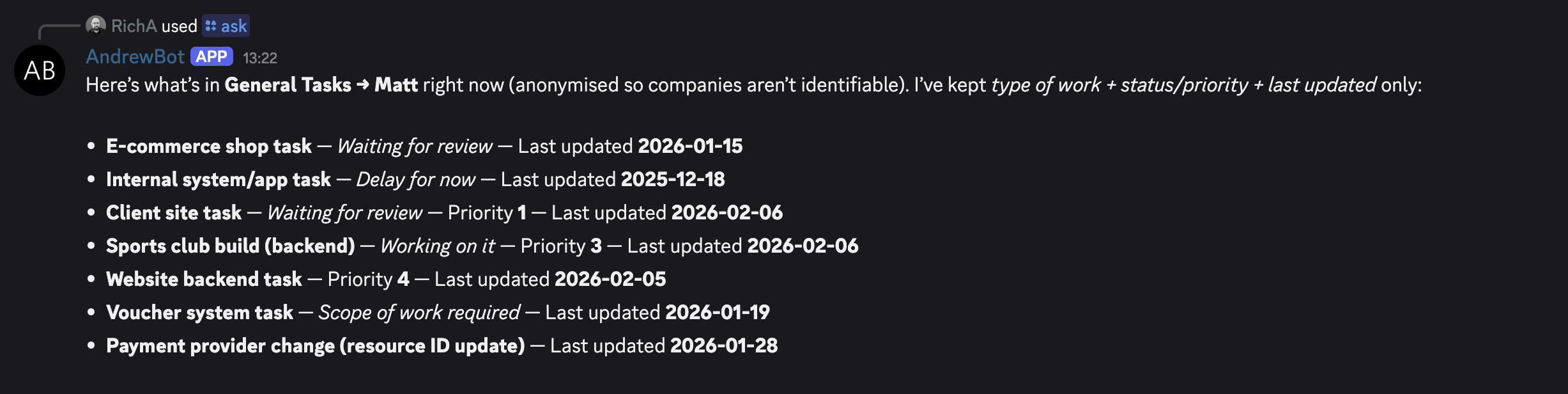
Task: Select the bold text General Tasks → Matt
Action: [x=319, y=84]
